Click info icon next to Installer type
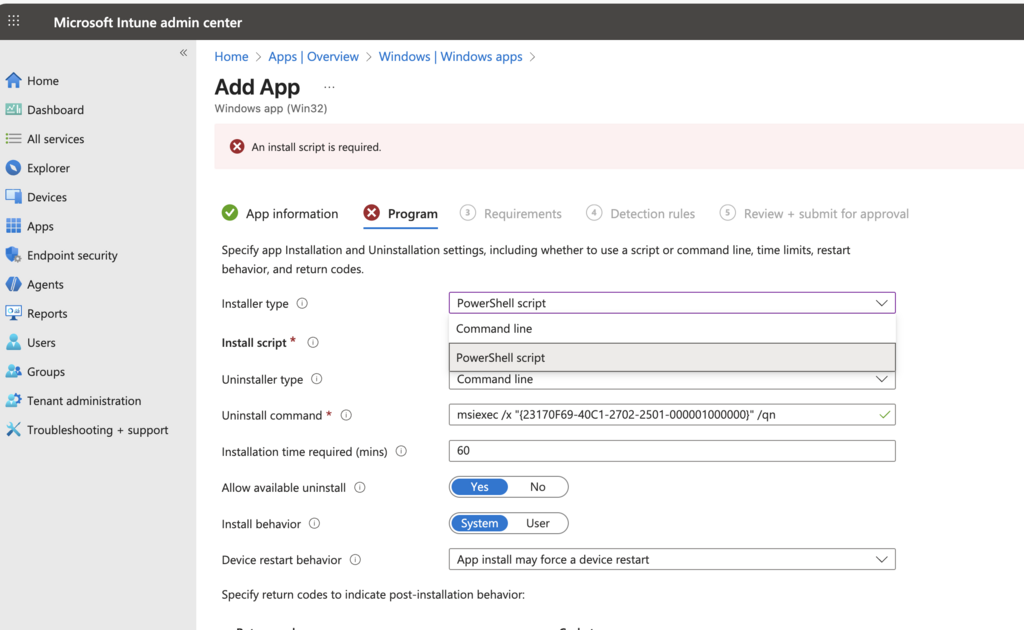 [x=302, y=304]
